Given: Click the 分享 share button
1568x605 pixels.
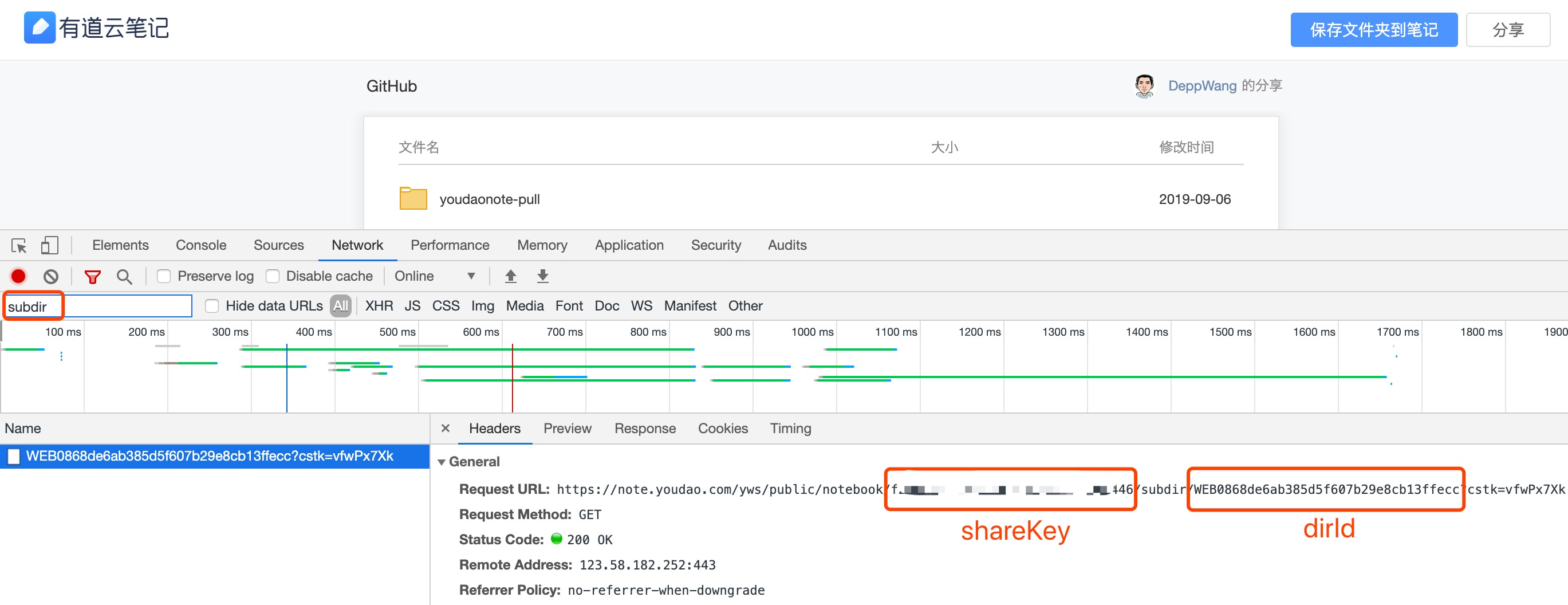Looking at the screenshot, I should click(x=1508, y=30).
